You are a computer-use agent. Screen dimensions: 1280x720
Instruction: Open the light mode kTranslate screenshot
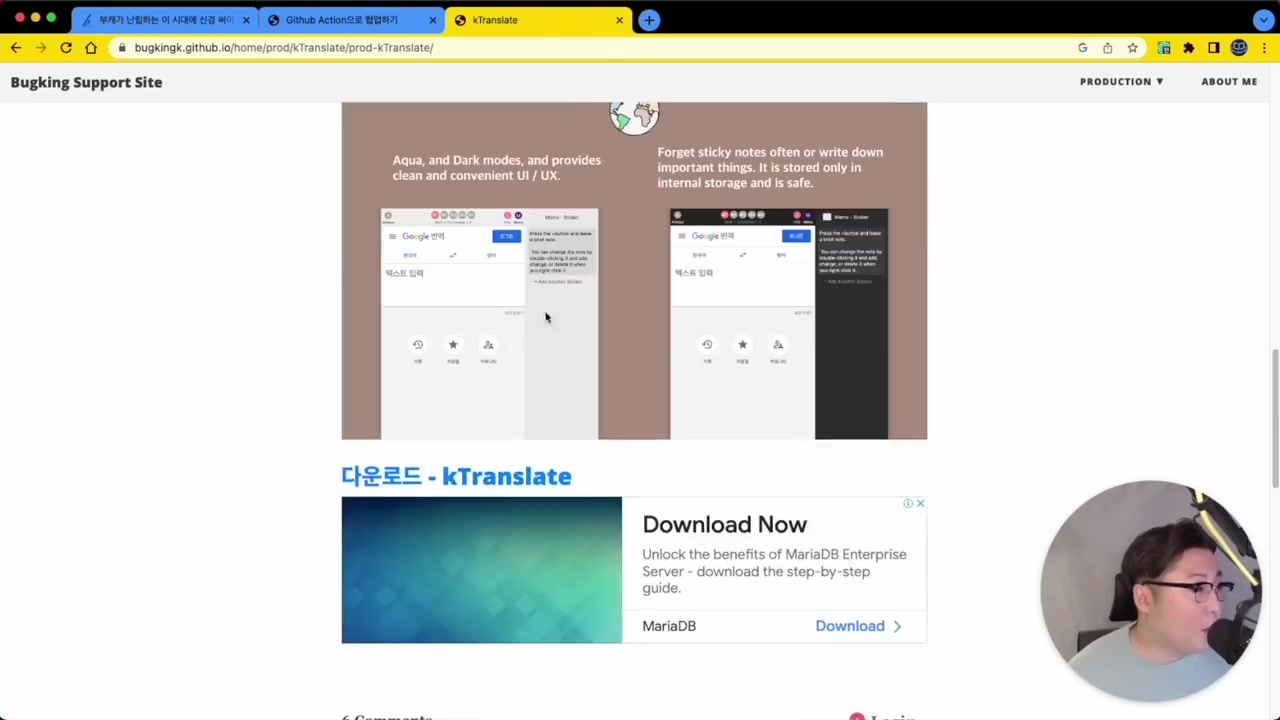tap(489, 324)
